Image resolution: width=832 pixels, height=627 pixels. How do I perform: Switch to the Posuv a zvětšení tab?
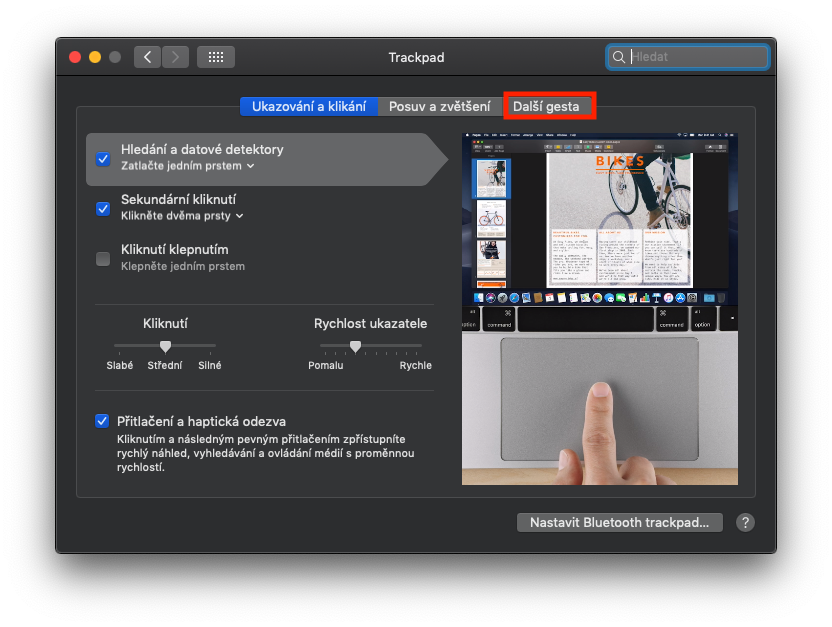439,106
